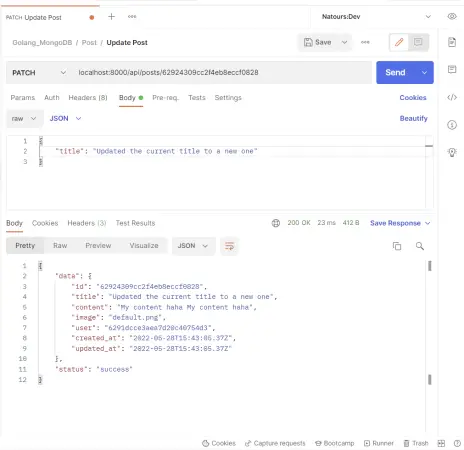The image size is (464, 450).
Task: Toggle line wrap icon in response toolbar
Action: coord(229,246)
